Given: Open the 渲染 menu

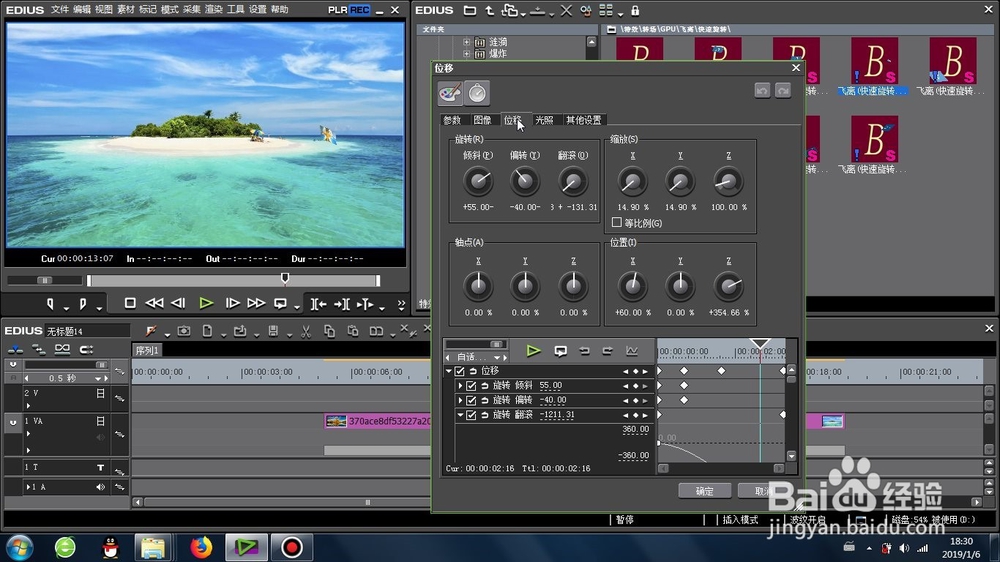Looking at the screenshot, I should [x=213, y=10].
